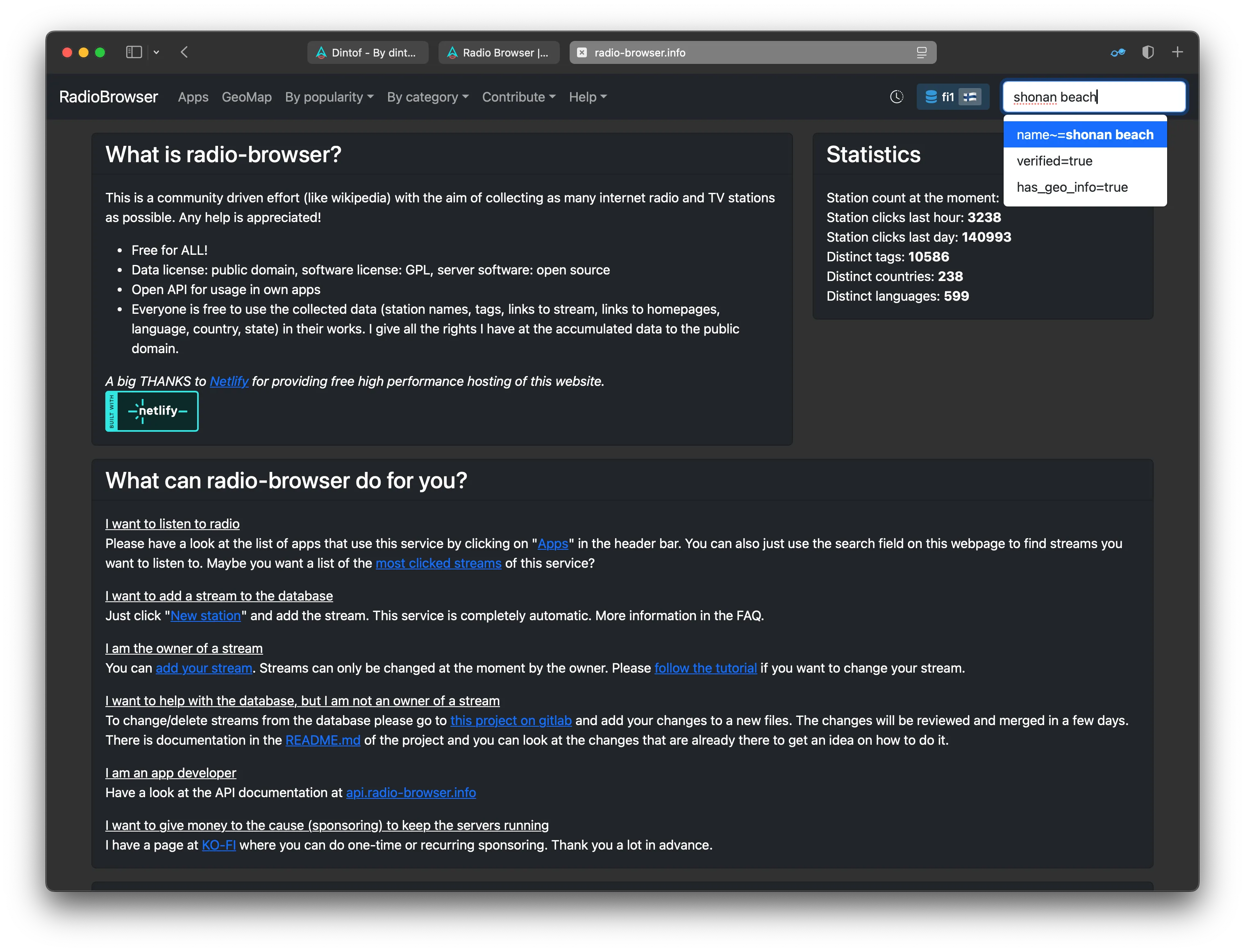Click the Built with Netlify badge
The width and height of the screenshot is (1245, 952).
point(152,411)
